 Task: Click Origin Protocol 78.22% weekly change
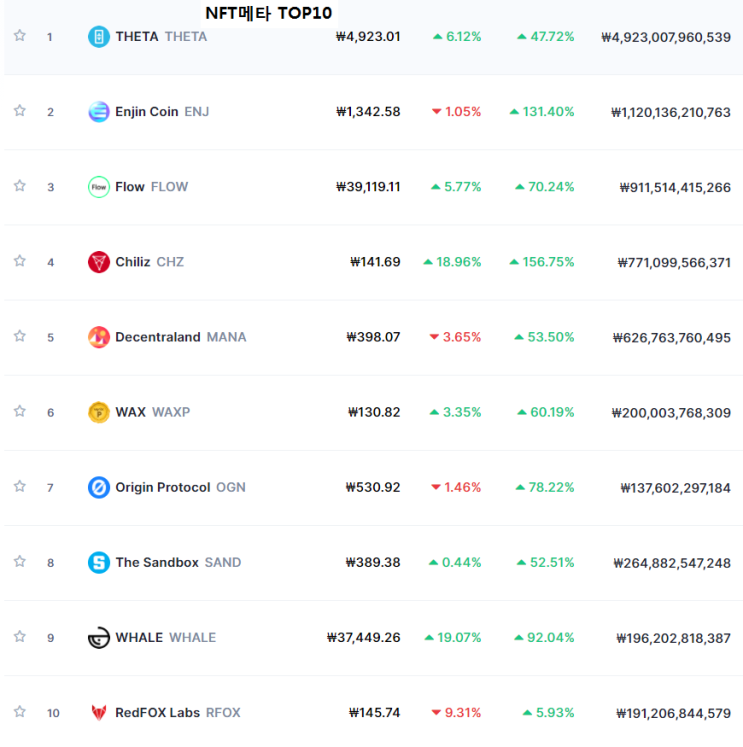coord(545,487)
